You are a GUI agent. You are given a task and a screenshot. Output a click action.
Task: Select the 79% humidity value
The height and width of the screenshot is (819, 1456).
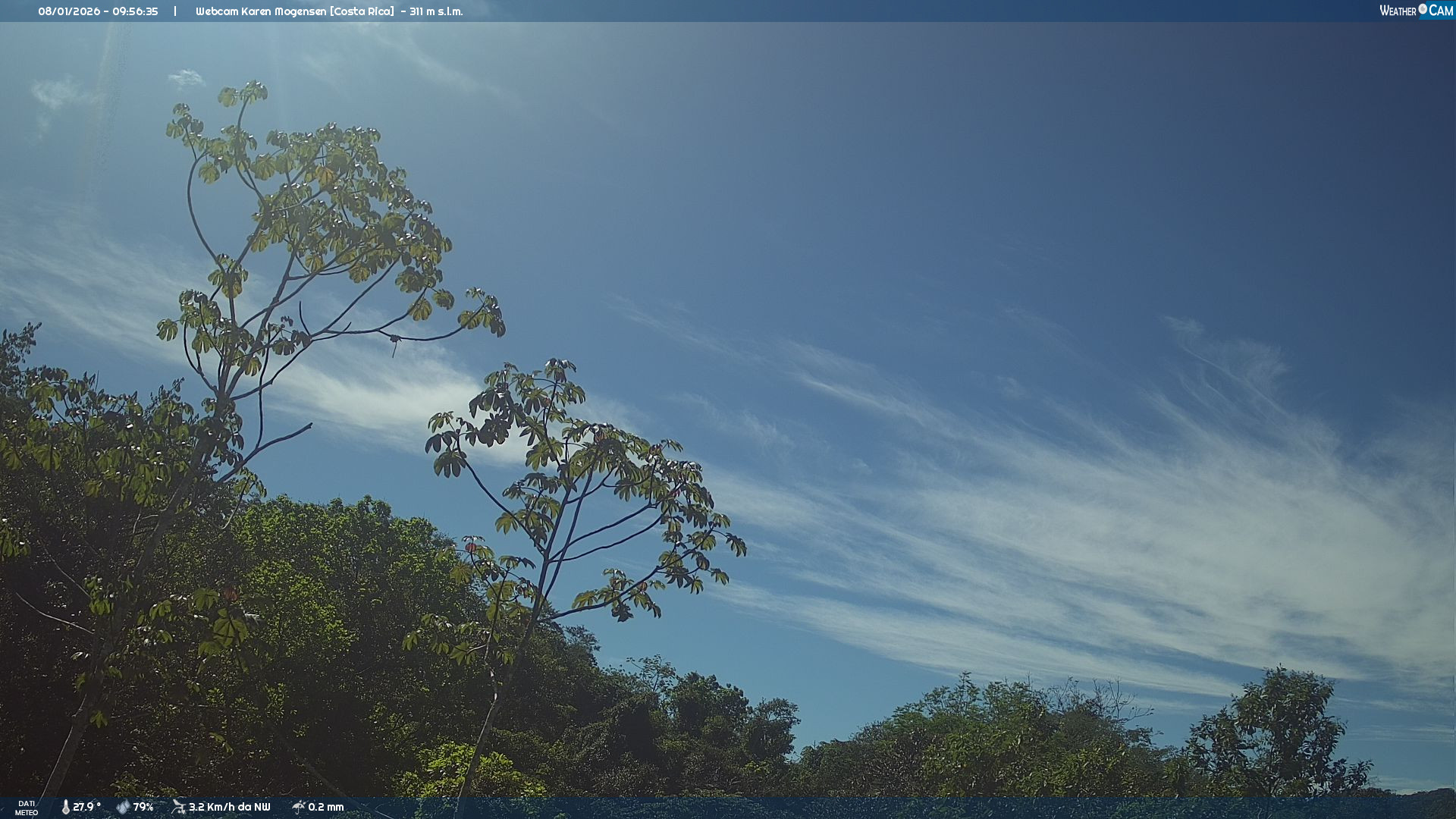coord(143,807)
